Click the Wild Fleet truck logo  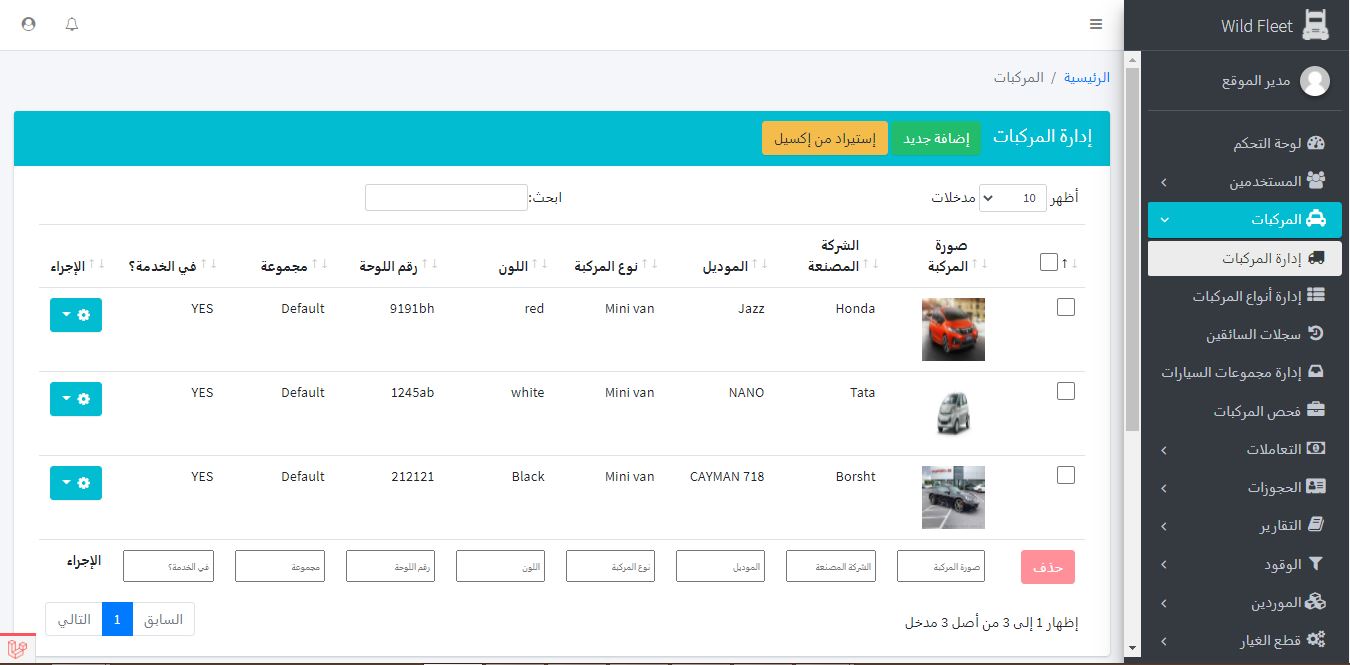1316,26
